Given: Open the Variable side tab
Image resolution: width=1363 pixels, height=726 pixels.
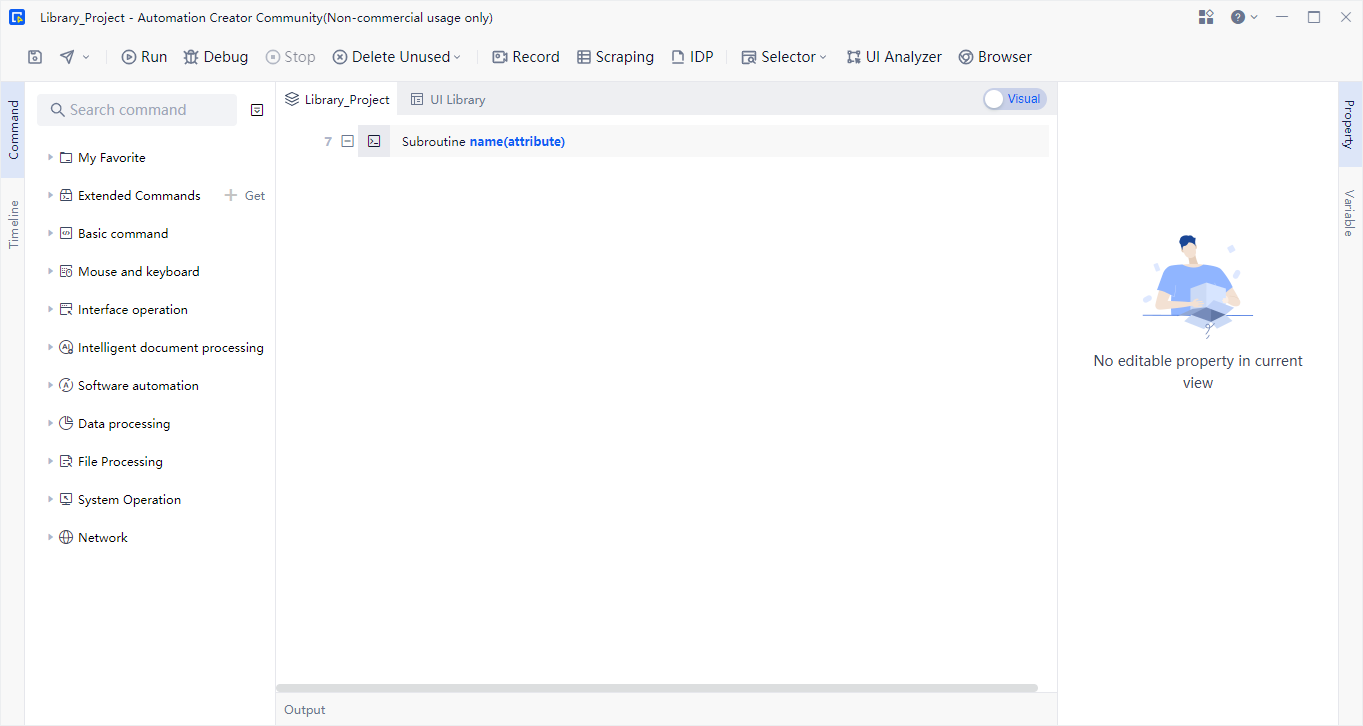Looking at the screenshot, I should point(1349,213).
